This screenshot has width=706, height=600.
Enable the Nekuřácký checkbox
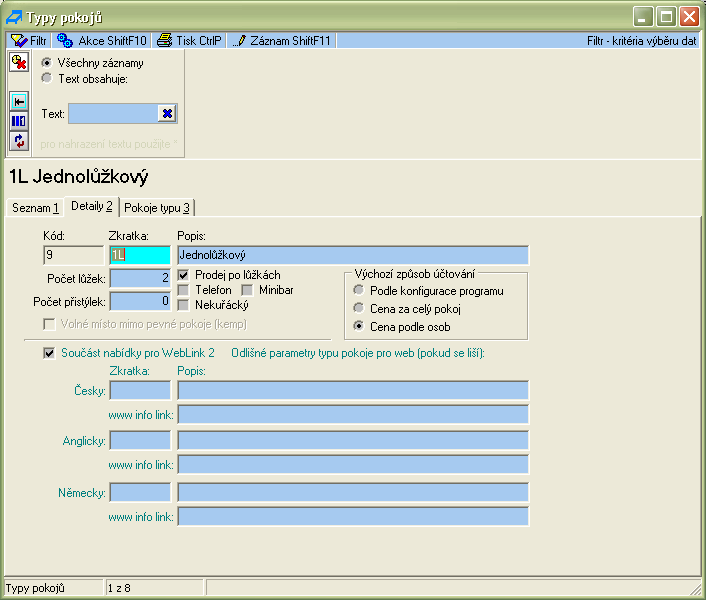[x=183, y=306]
